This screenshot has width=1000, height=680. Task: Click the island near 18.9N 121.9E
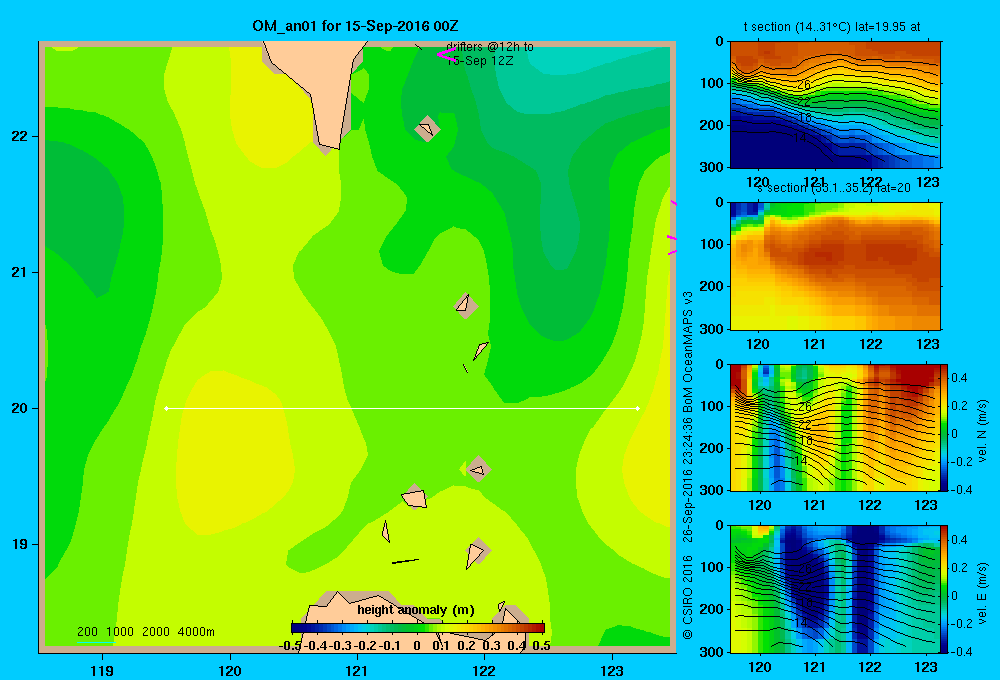[x=476, y=554]
